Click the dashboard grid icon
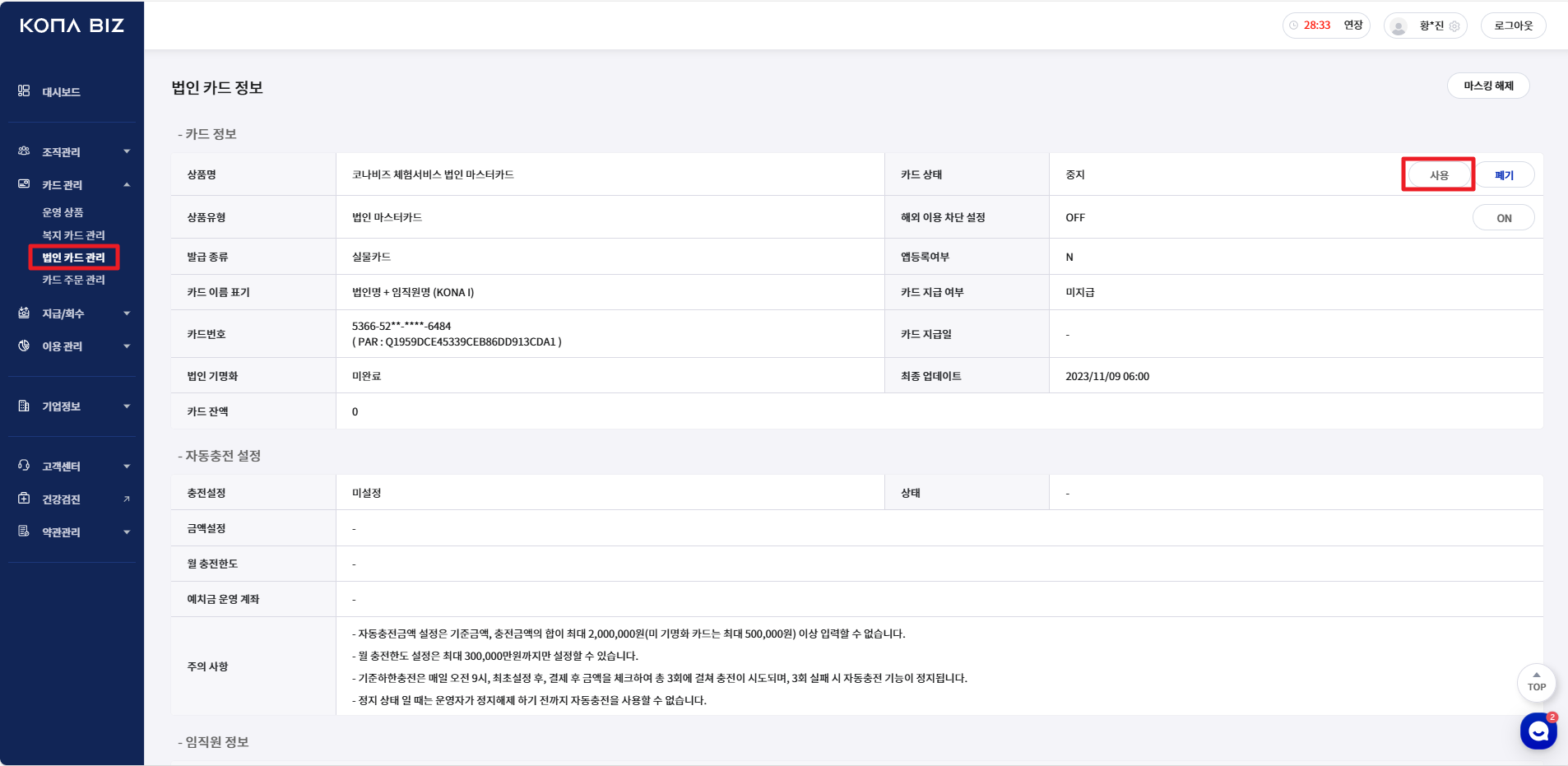The image size is (1568, 766). click(24, 91)
